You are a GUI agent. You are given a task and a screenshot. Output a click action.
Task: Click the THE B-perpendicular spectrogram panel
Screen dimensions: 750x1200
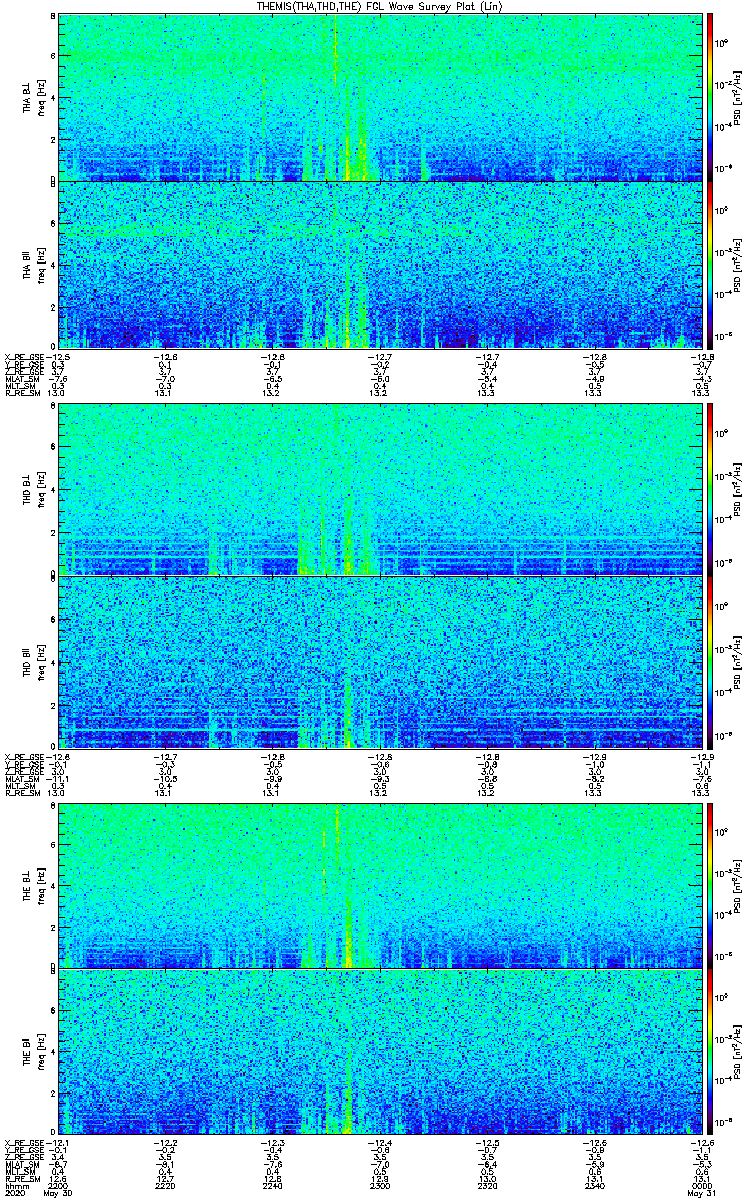pyautogui.click(x=380, y=886)
